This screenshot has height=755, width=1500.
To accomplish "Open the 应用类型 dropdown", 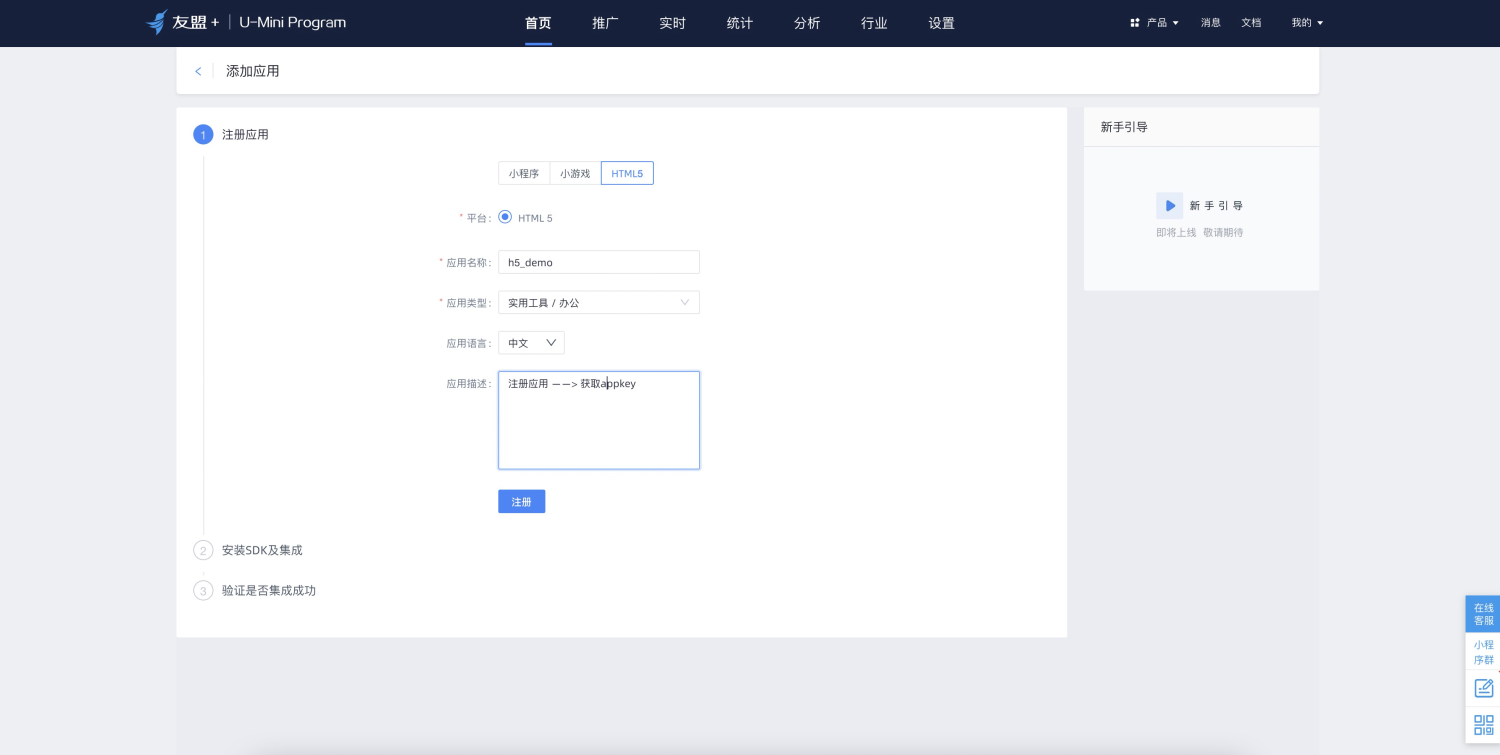I will pos(599,302).
